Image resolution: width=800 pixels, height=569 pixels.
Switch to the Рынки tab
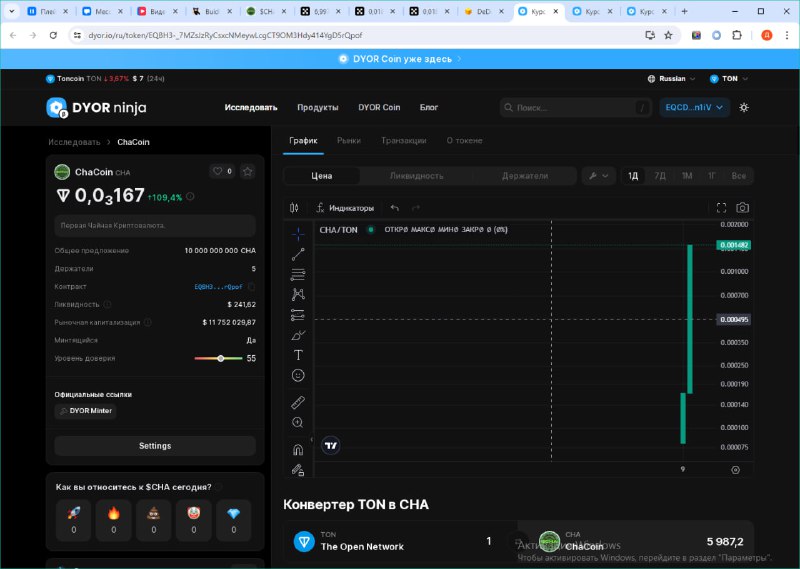349,140
